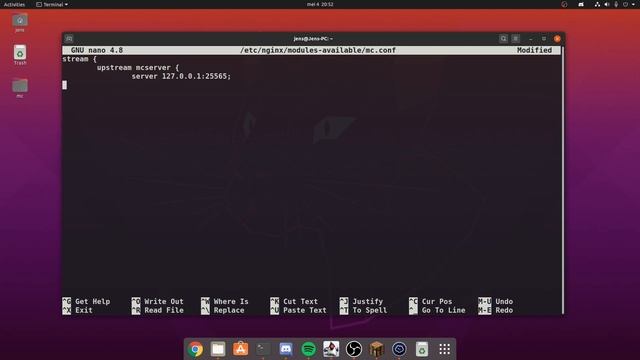Open the clock and calendar in top bar
Viewport: 640px width, 360px height.
click(320, 4)
